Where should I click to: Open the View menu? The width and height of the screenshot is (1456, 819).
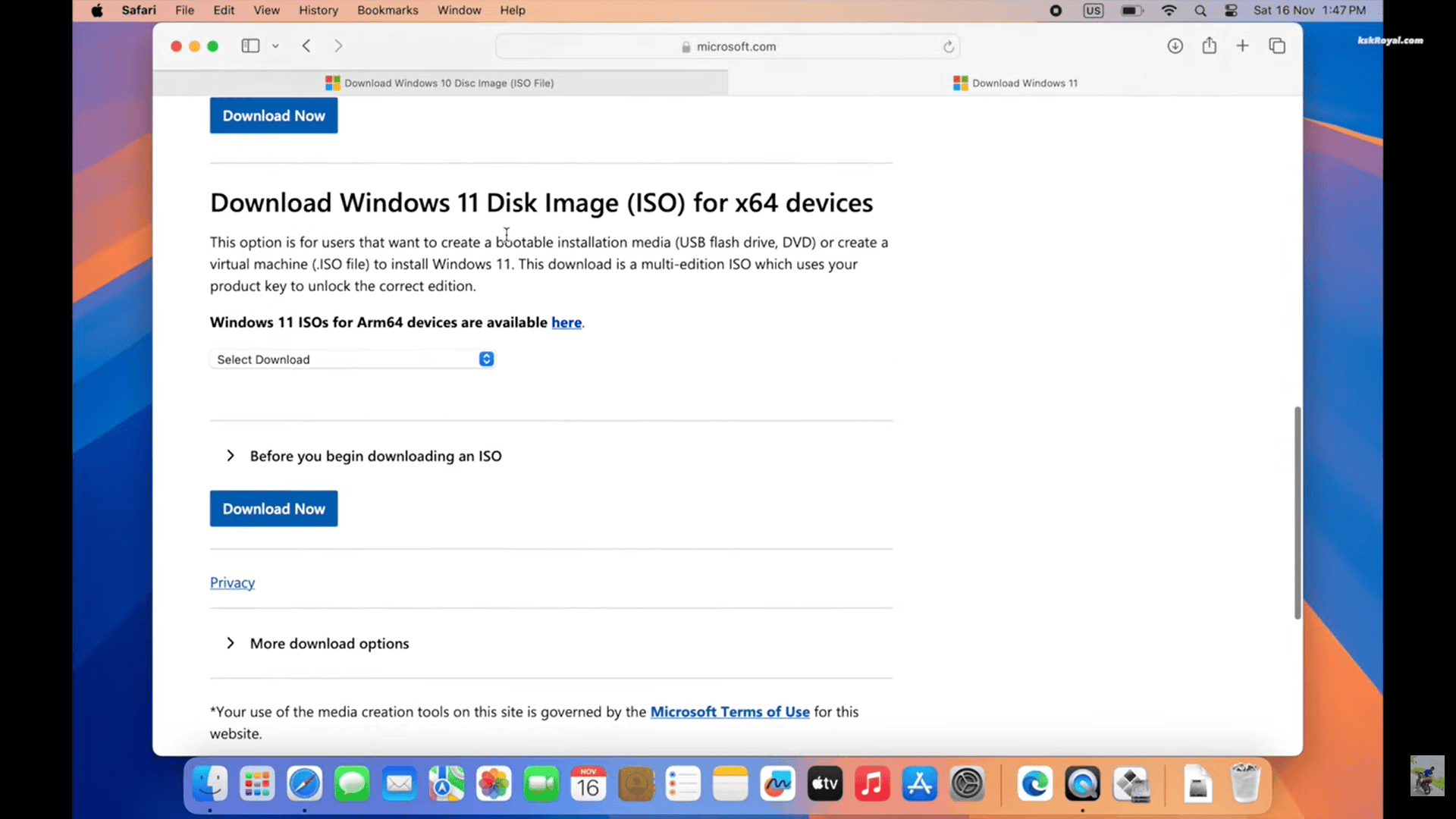[x=266, y=11]
